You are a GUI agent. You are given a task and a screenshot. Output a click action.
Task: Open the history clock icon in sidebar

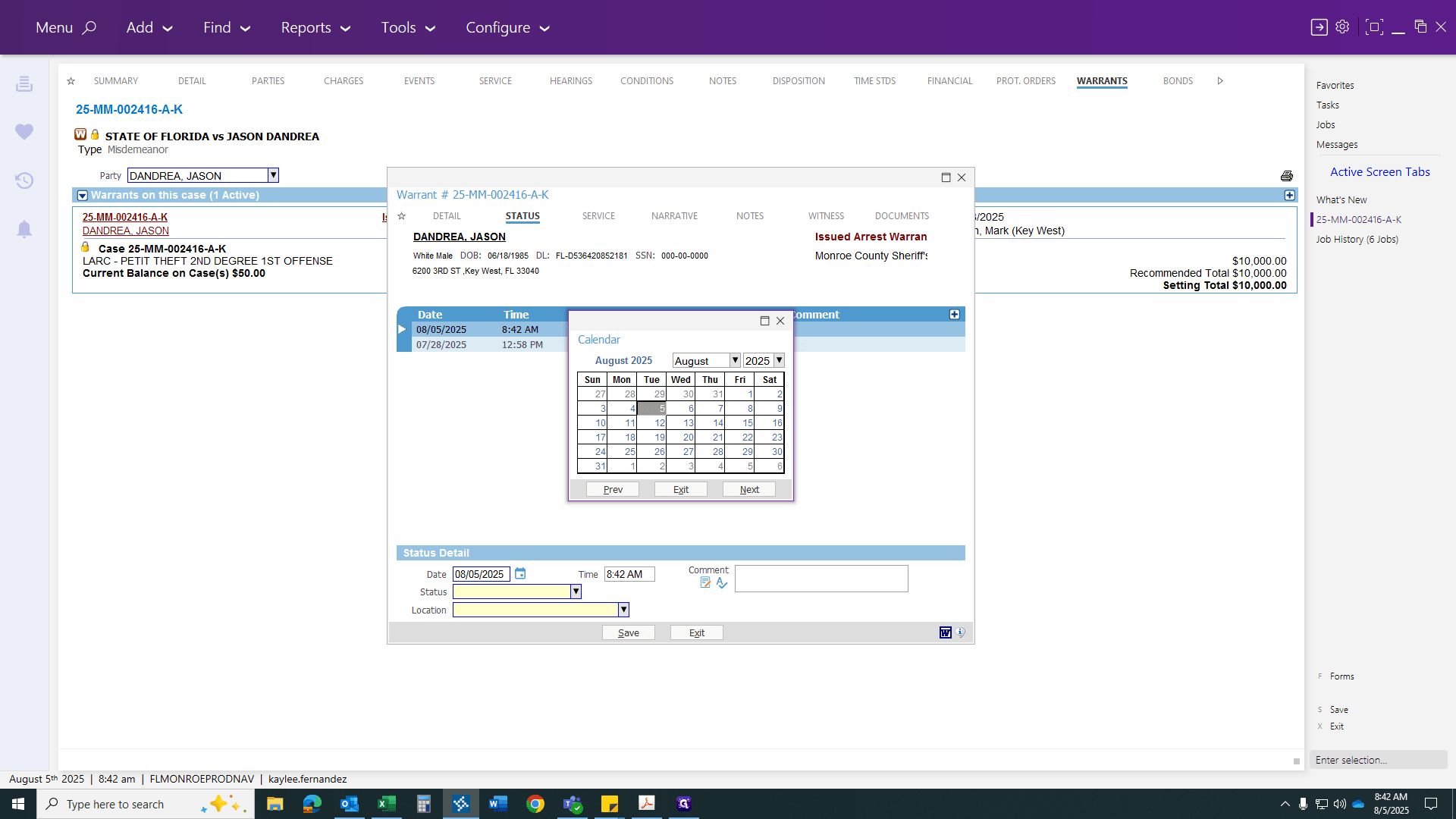[24, 180]
